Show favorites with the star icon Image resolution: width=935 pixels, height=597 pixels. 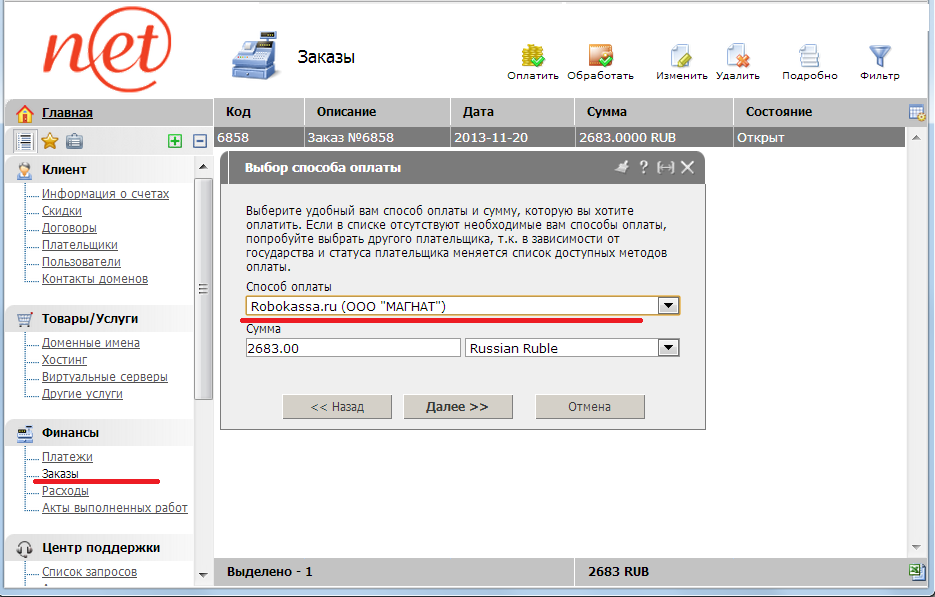pyautogui.click(x=49, y=141)
